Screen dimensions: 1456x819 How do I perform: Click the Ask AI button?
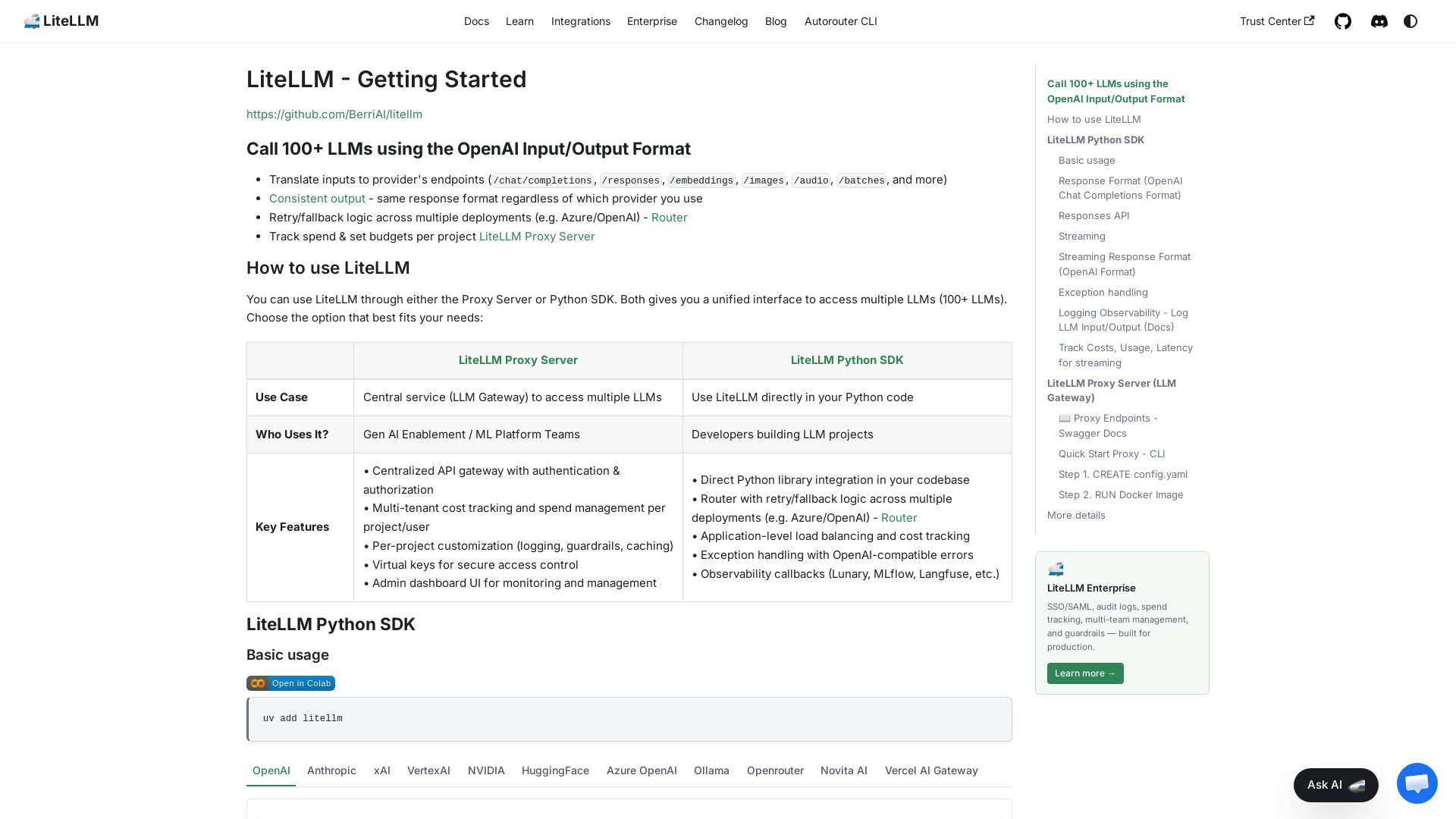tap(1335, 785)
